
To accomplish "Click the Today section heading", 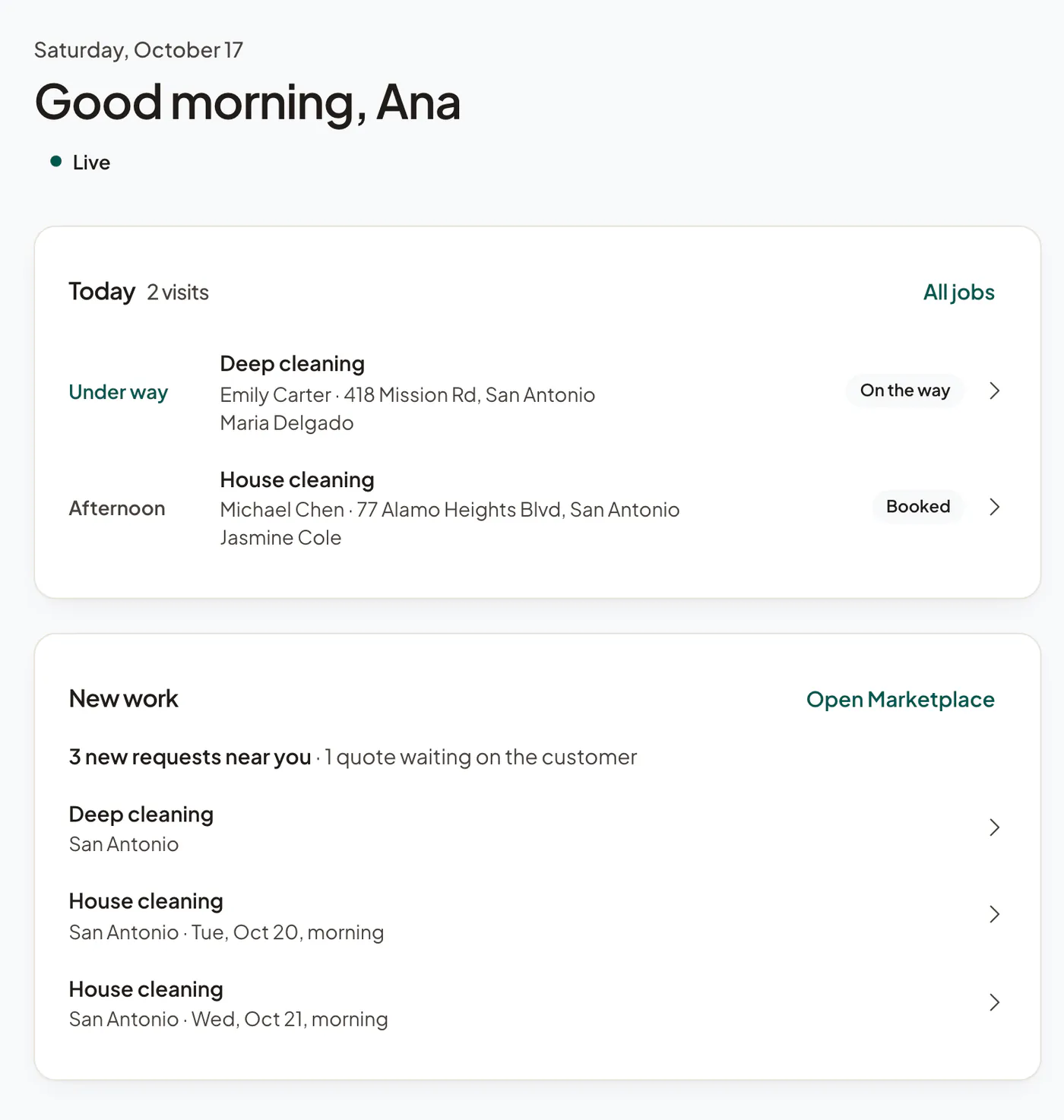I will click(x=102, y=292).
